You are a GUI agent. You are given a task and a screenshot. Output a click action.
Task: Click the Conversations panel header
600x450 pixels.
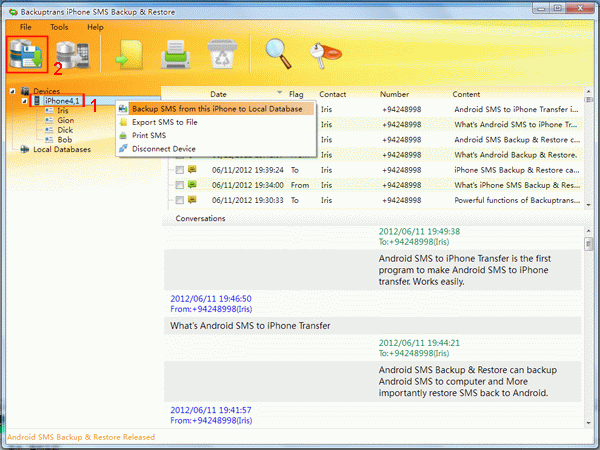click(x=200, y=218)
